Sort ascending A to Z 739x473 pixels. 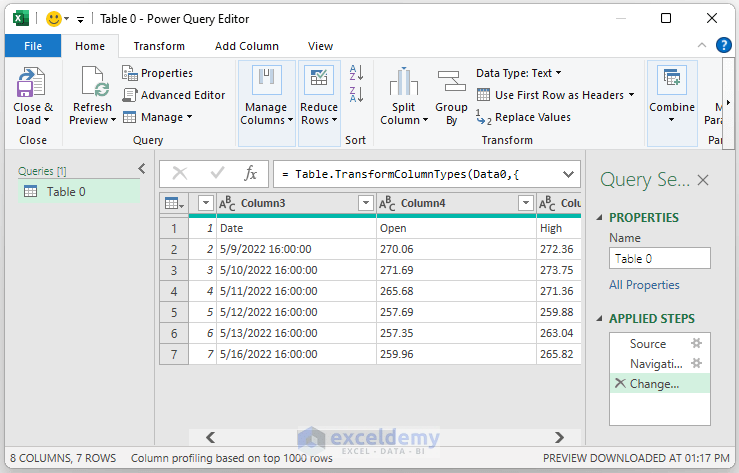356,73
